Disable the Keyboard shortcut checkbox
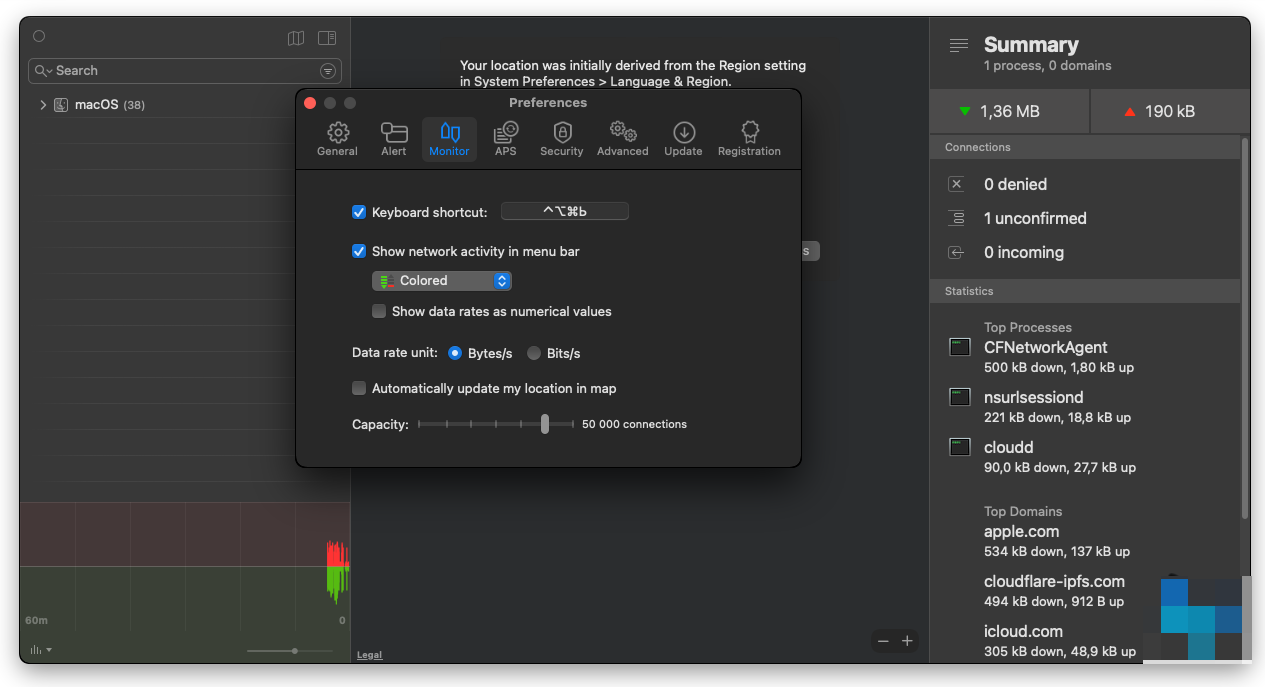This screenshot has width=1265, height=687. pos(359,212)
